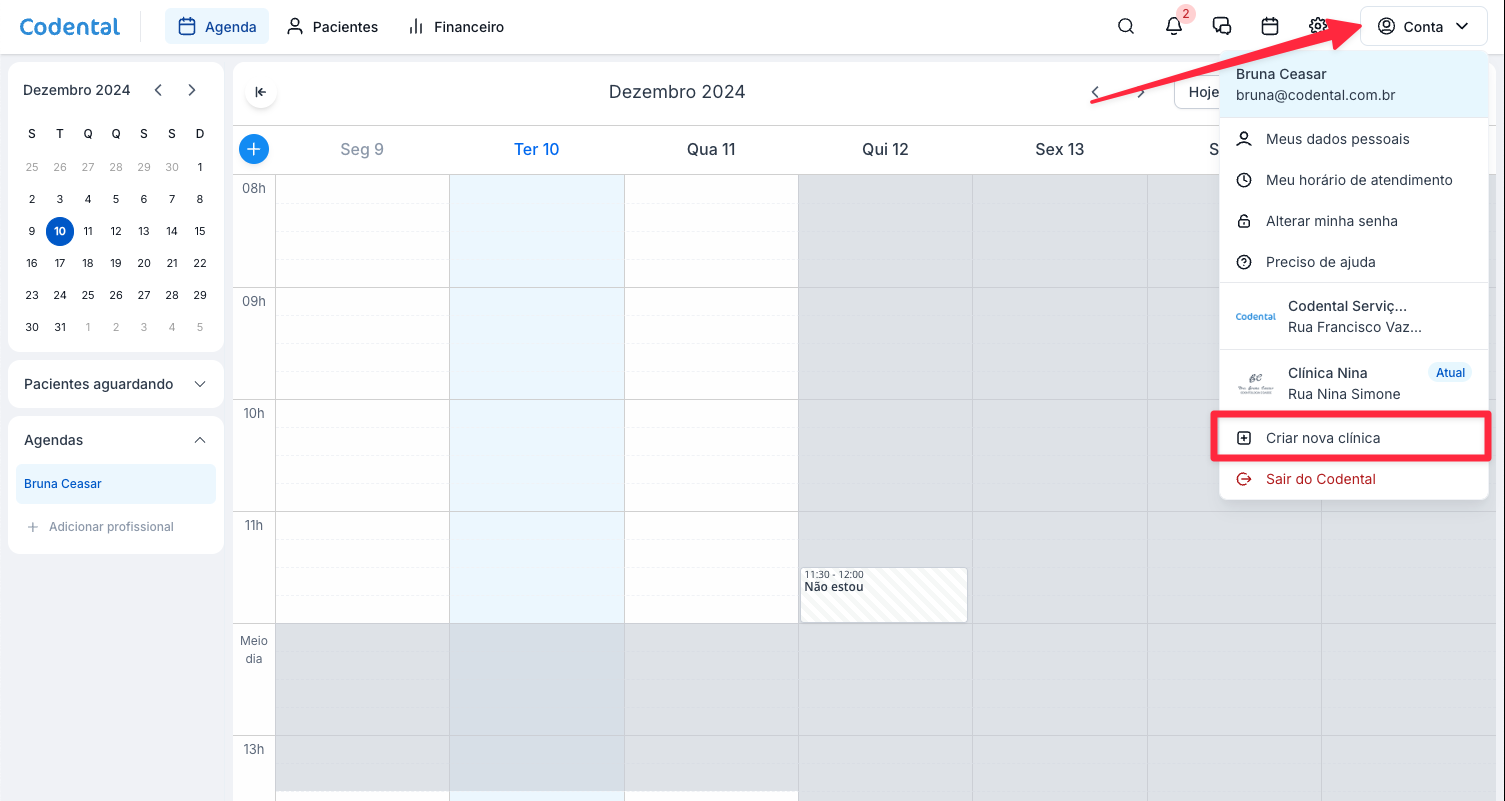Open the Não estou event block
Viewport: 1505px width, 801px height.
[x=883, y=595]
